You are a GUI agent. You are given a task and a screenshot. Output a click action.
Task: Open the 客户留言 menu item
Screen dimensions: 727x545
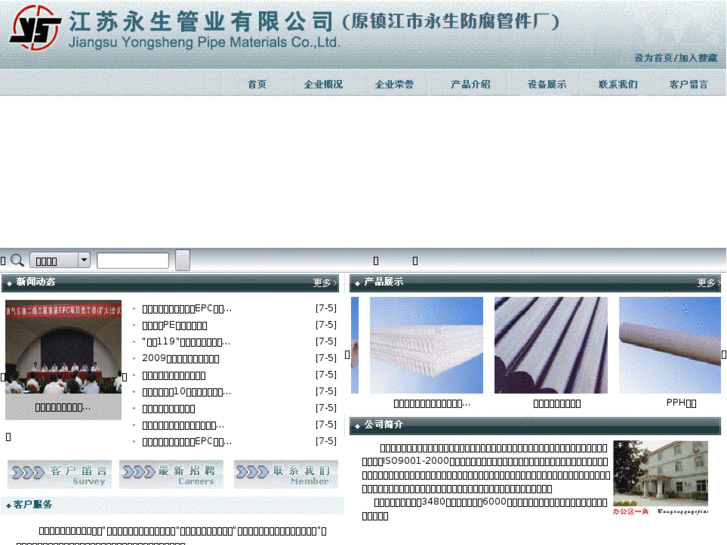(689, 84)
